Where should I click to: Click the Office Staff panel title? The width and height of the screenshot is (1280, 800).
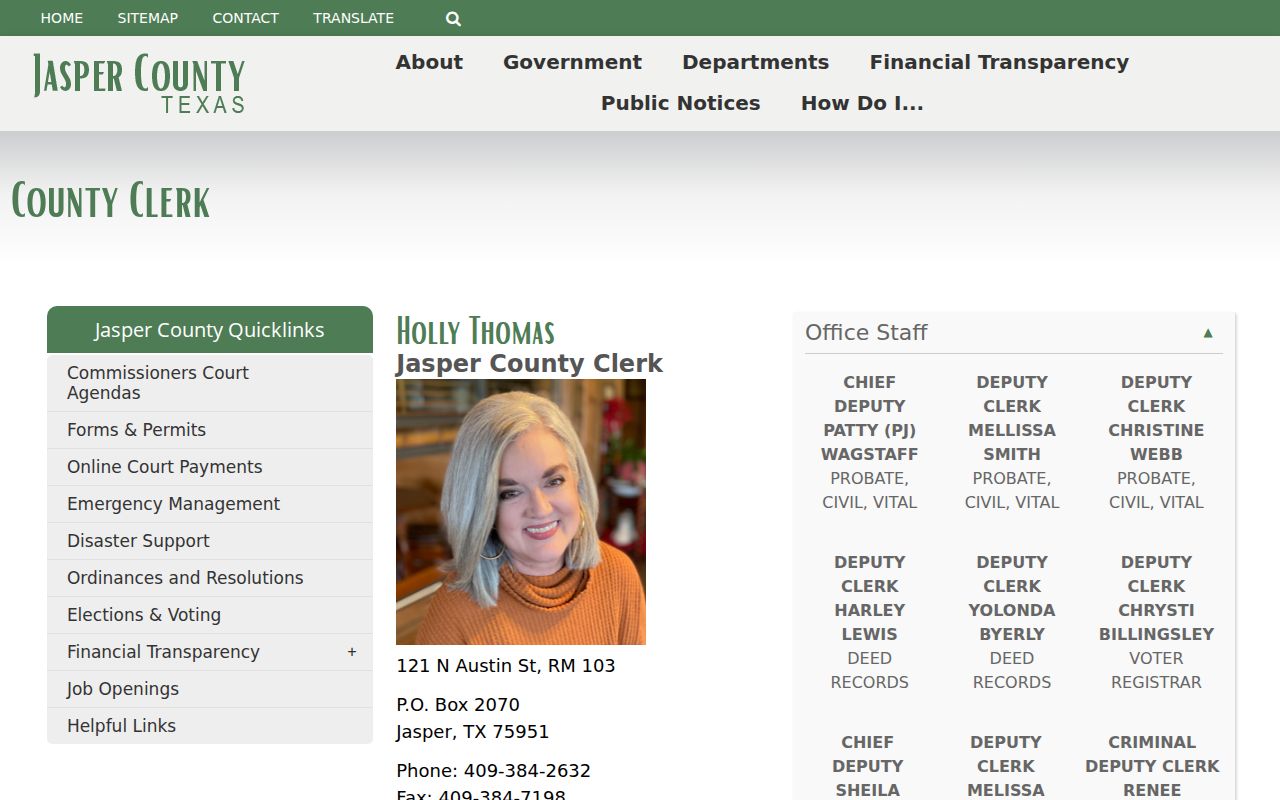[x=866, y=333]
